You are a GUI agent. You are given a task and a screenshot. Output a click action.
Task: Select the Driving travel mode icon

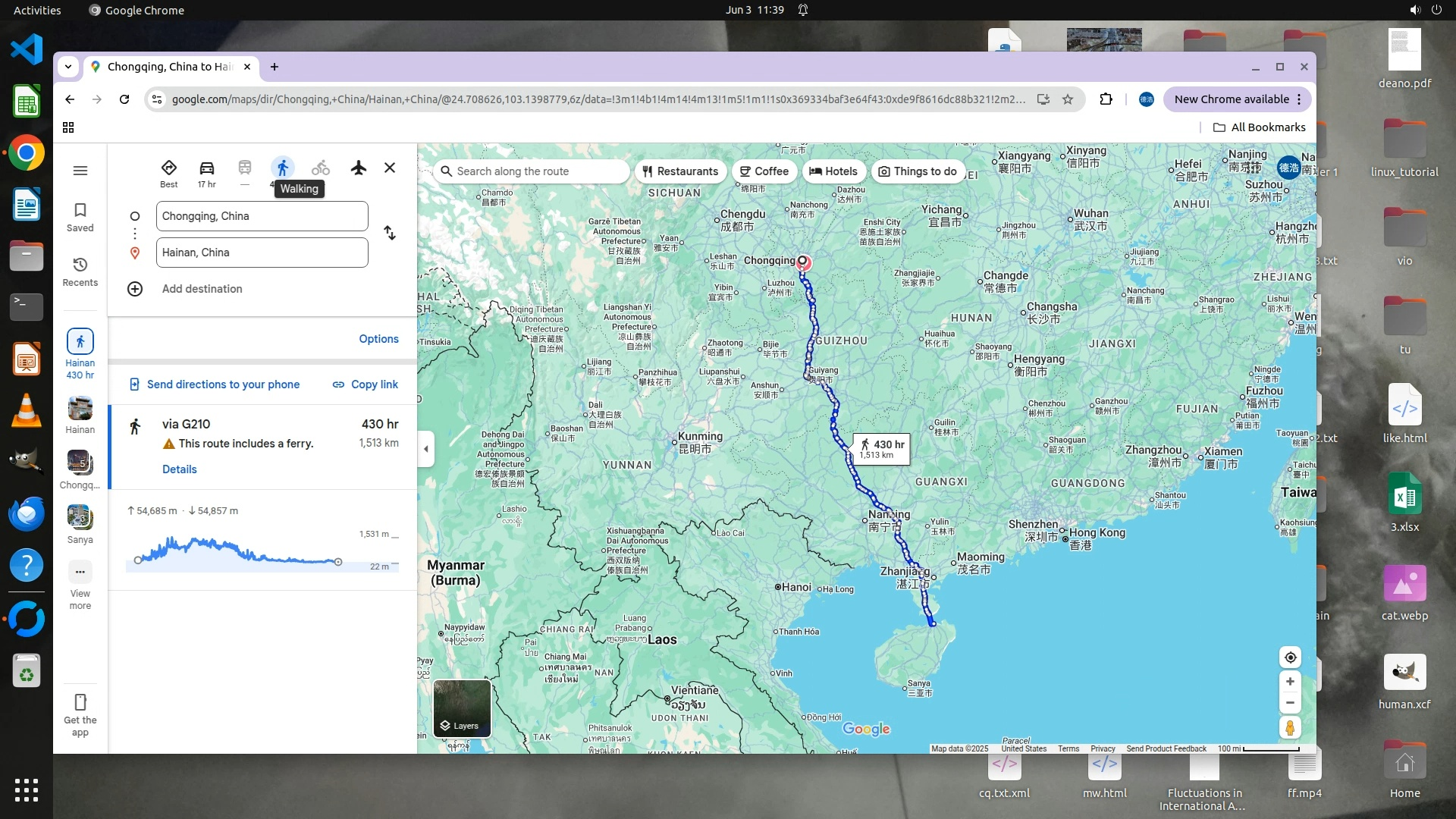click(x=206, y=168)
